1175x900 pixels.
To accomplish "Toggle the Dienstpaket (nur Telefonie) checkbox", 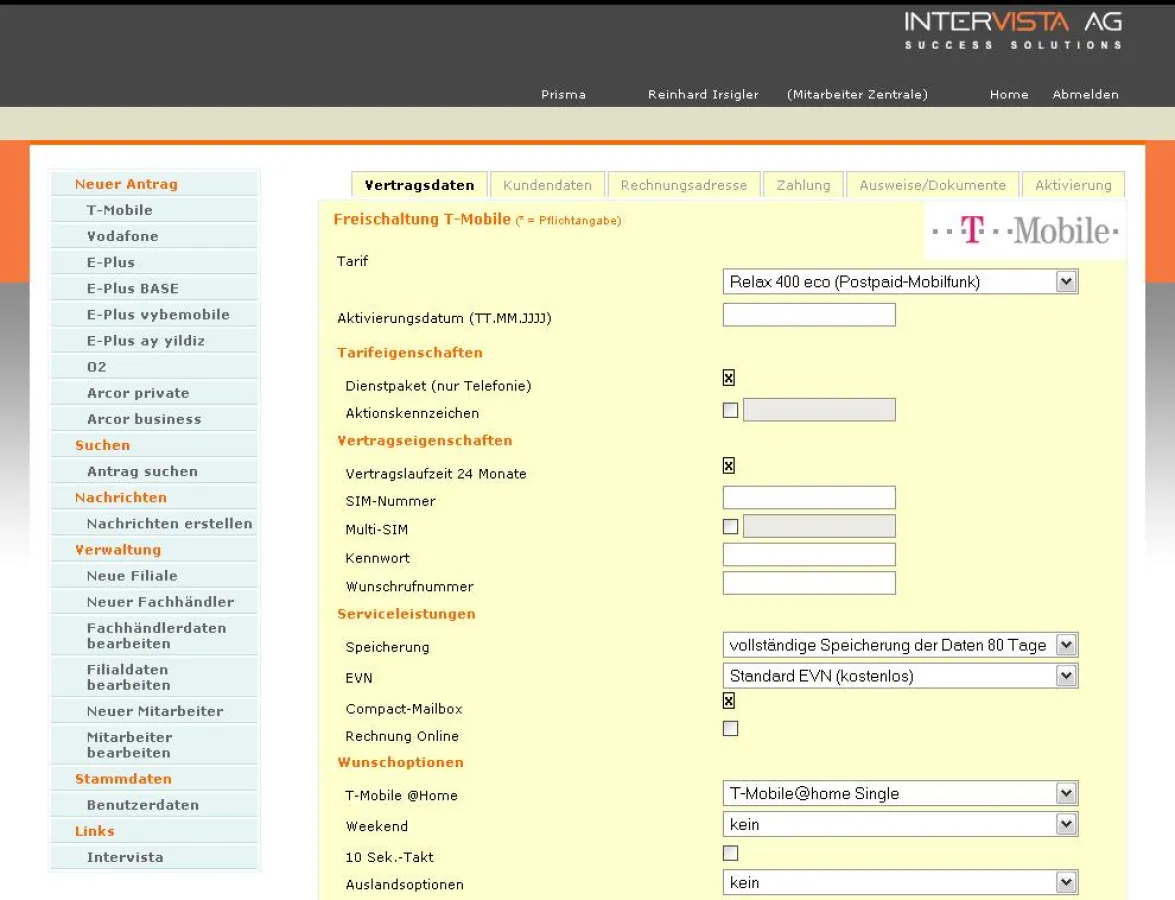I will (x=729, y=378).
